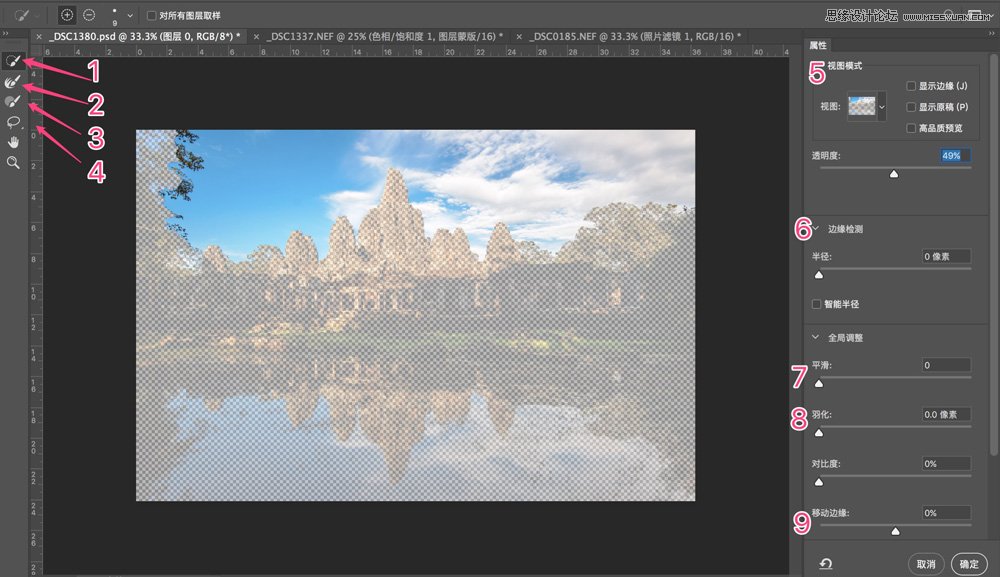Select the Hand tool
This screenshot has width=1000, height=577.
click(13, 141)
